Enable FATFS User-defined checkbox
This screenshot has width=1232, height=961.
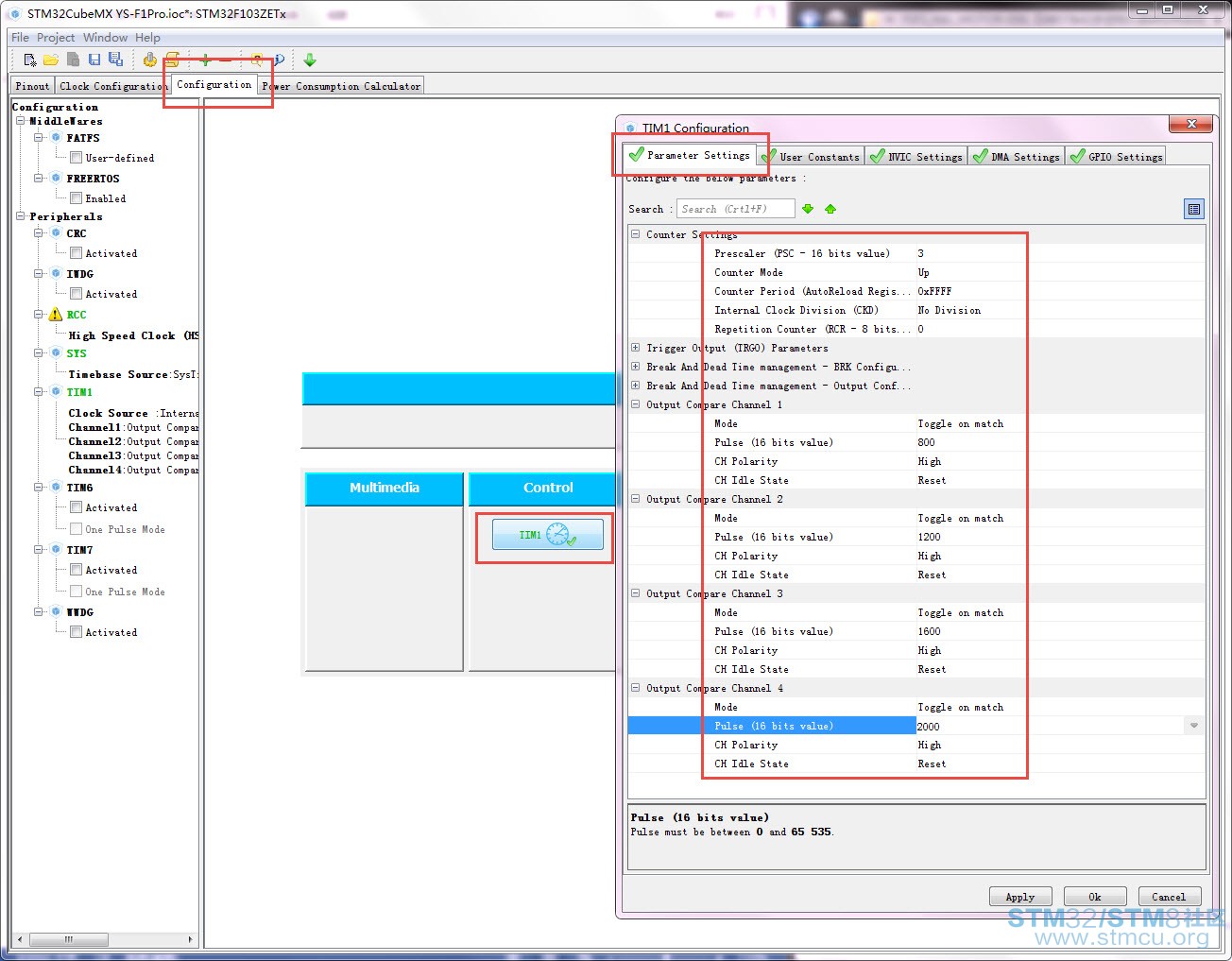click(x=76, y=158)
